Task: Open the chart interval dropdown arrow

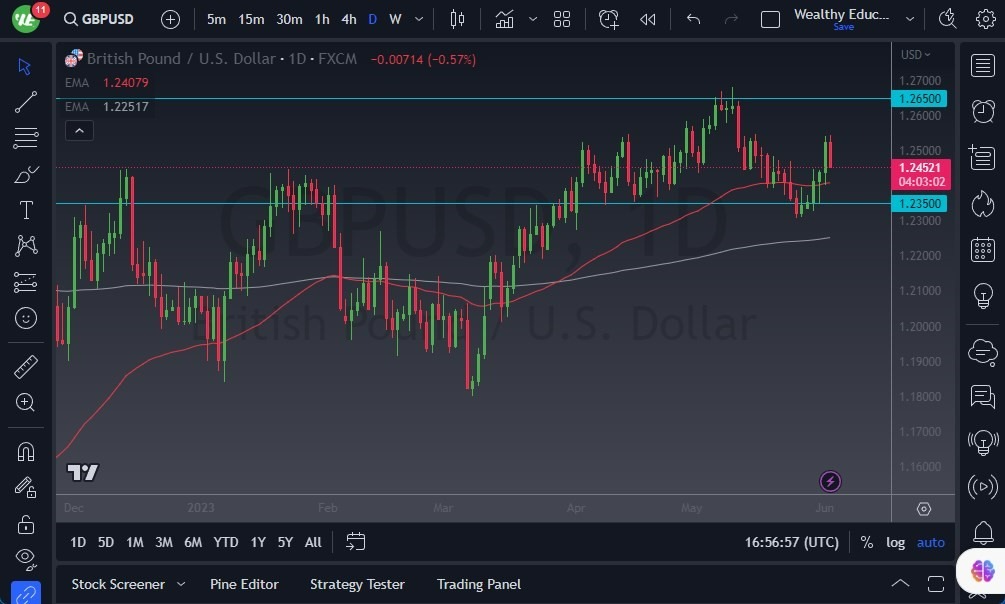Action: coord(418,19)
